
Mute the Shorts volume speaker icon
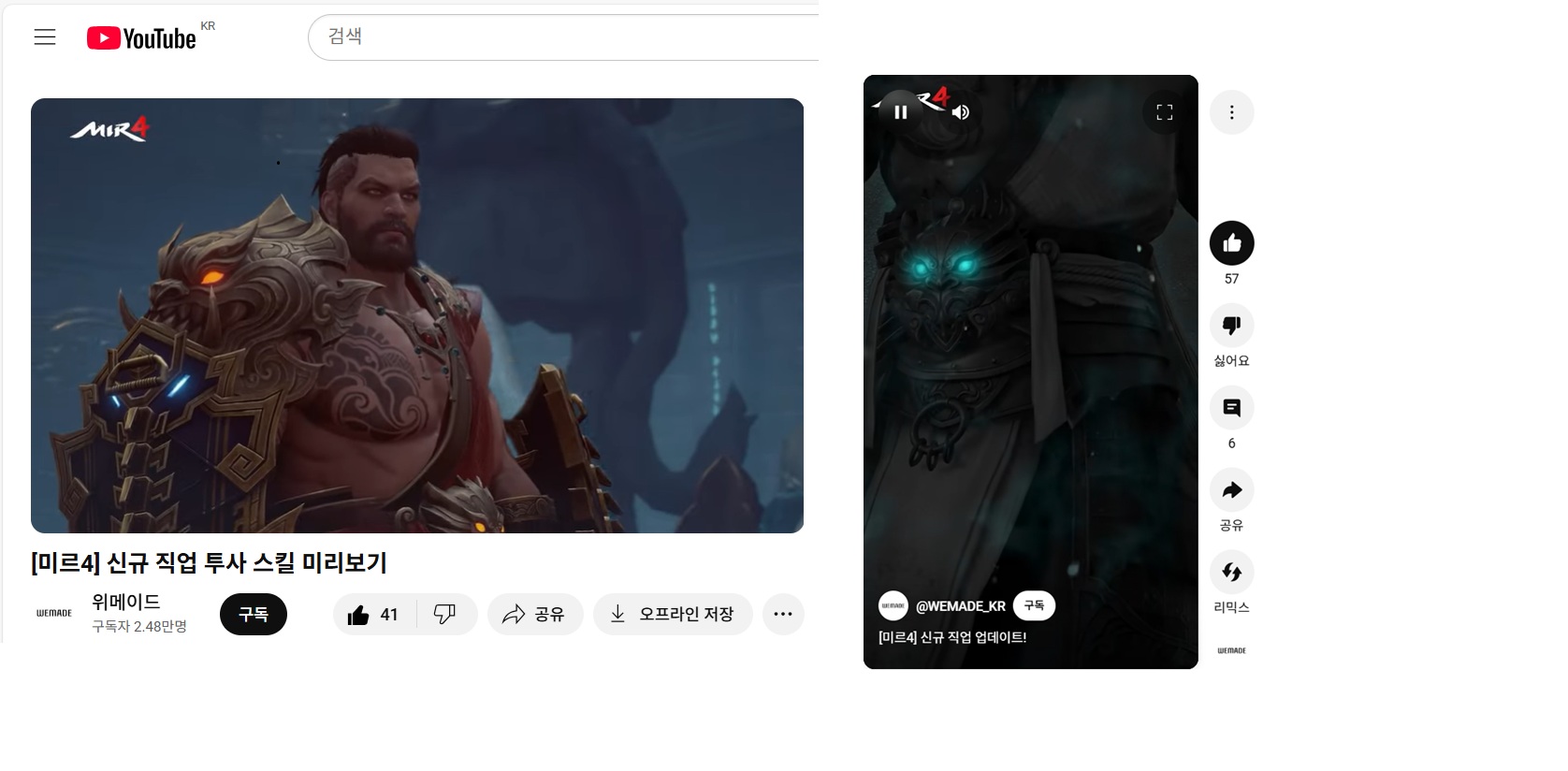[x=961, y=112]
